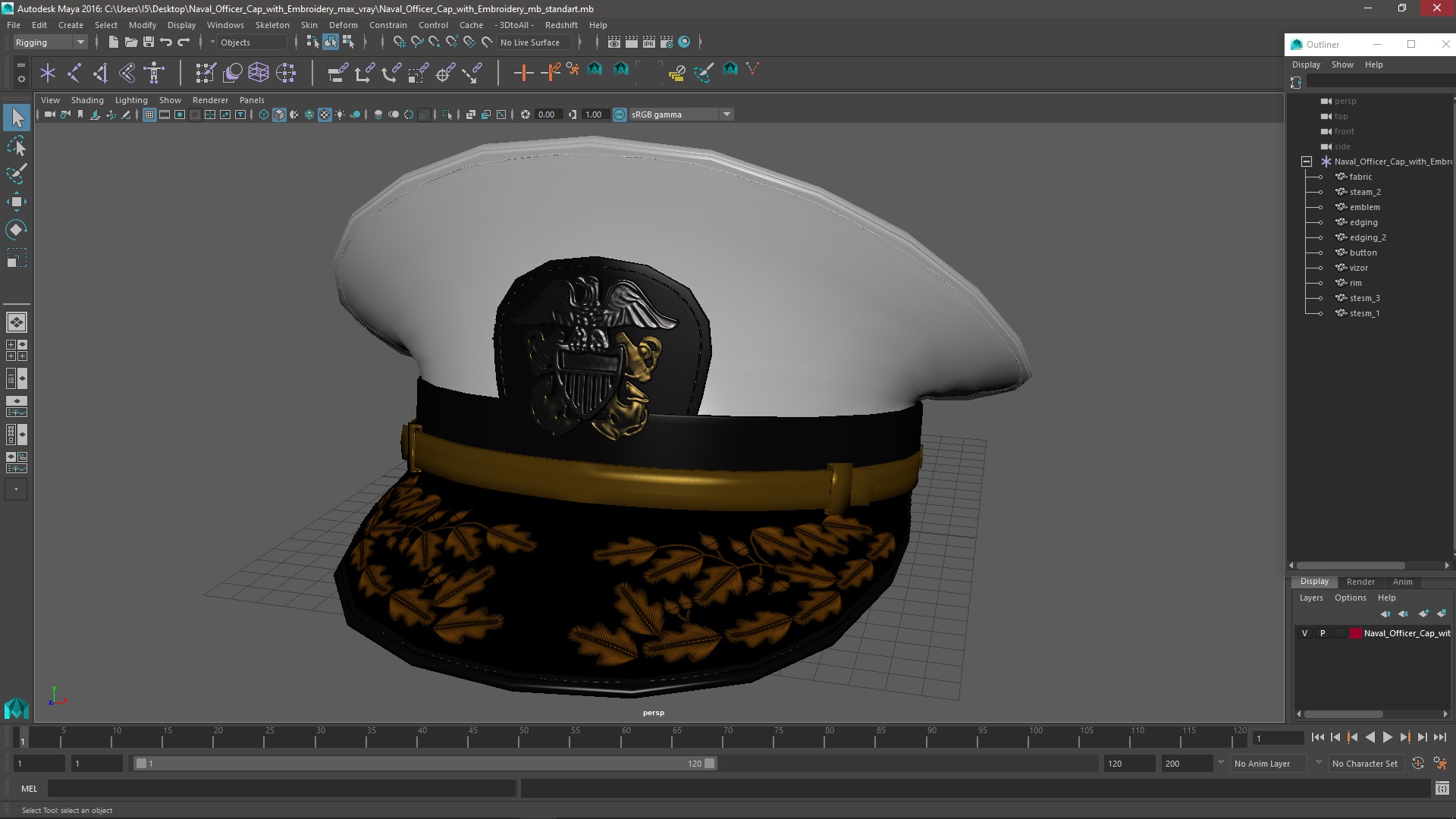Open the Deform menu
Viewport: 1456px width, 819px height.
[x=343, y=25]
